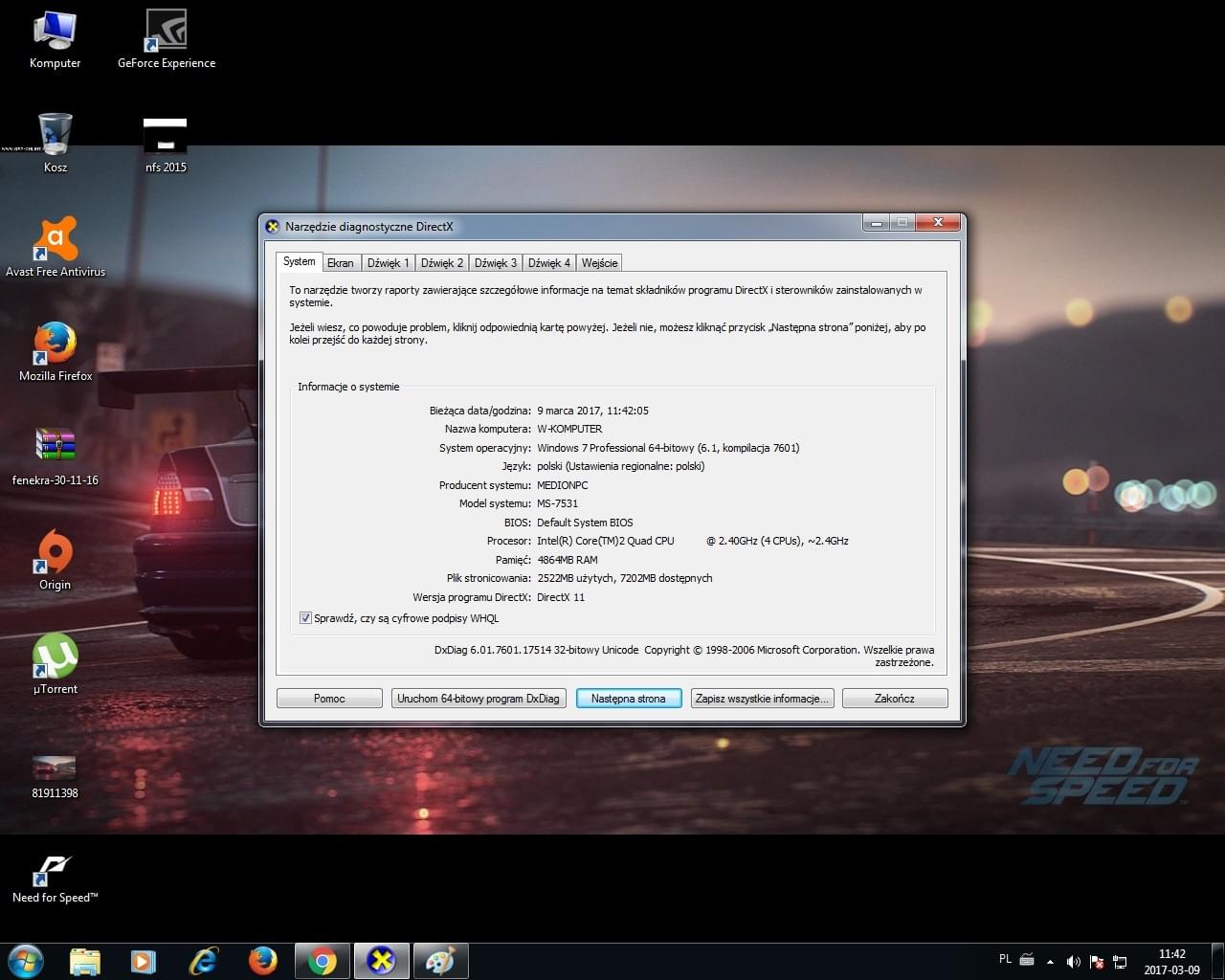Viewport: 1225px width, 980px height.
Task: Click Zapisz wszystkie informacje button
Action: tap(762, 699)
